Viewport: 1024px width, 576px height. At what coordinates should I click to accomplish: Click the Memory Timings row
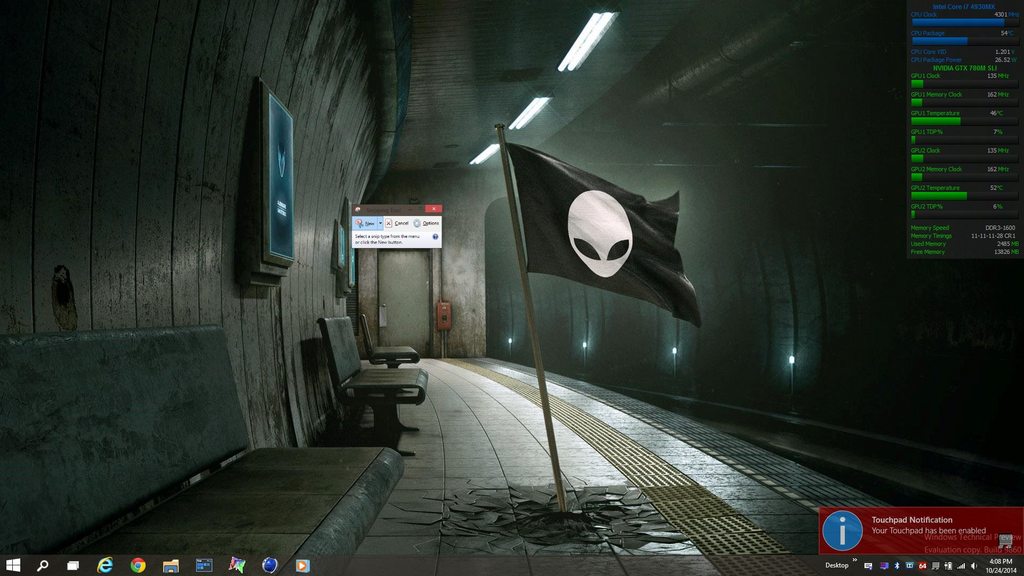coord(964,236)
